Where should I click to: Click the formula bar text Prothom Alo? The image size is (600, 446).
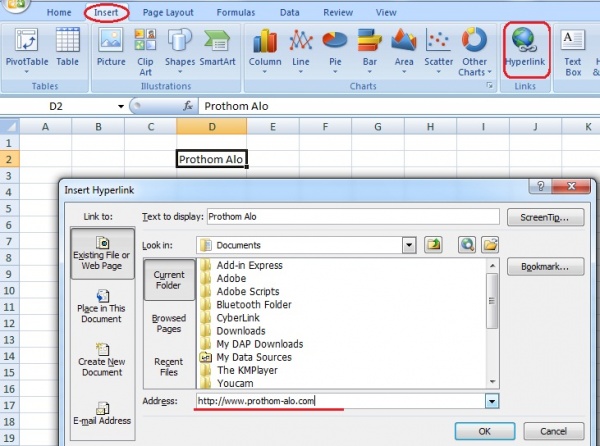coord(236,106)
